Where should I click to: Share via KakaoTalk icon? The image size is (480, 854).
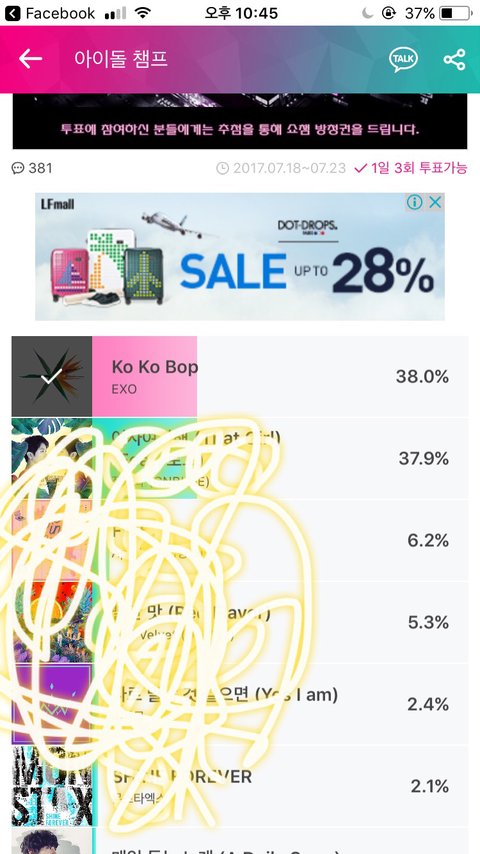click(x=403, y=59)
